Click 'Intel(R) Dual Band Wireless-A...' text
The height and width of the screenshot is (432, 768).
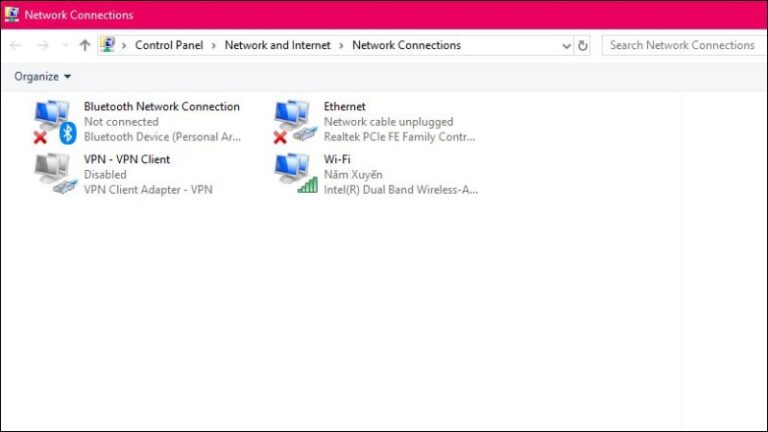pyautogui.click(x=401, y=190)
